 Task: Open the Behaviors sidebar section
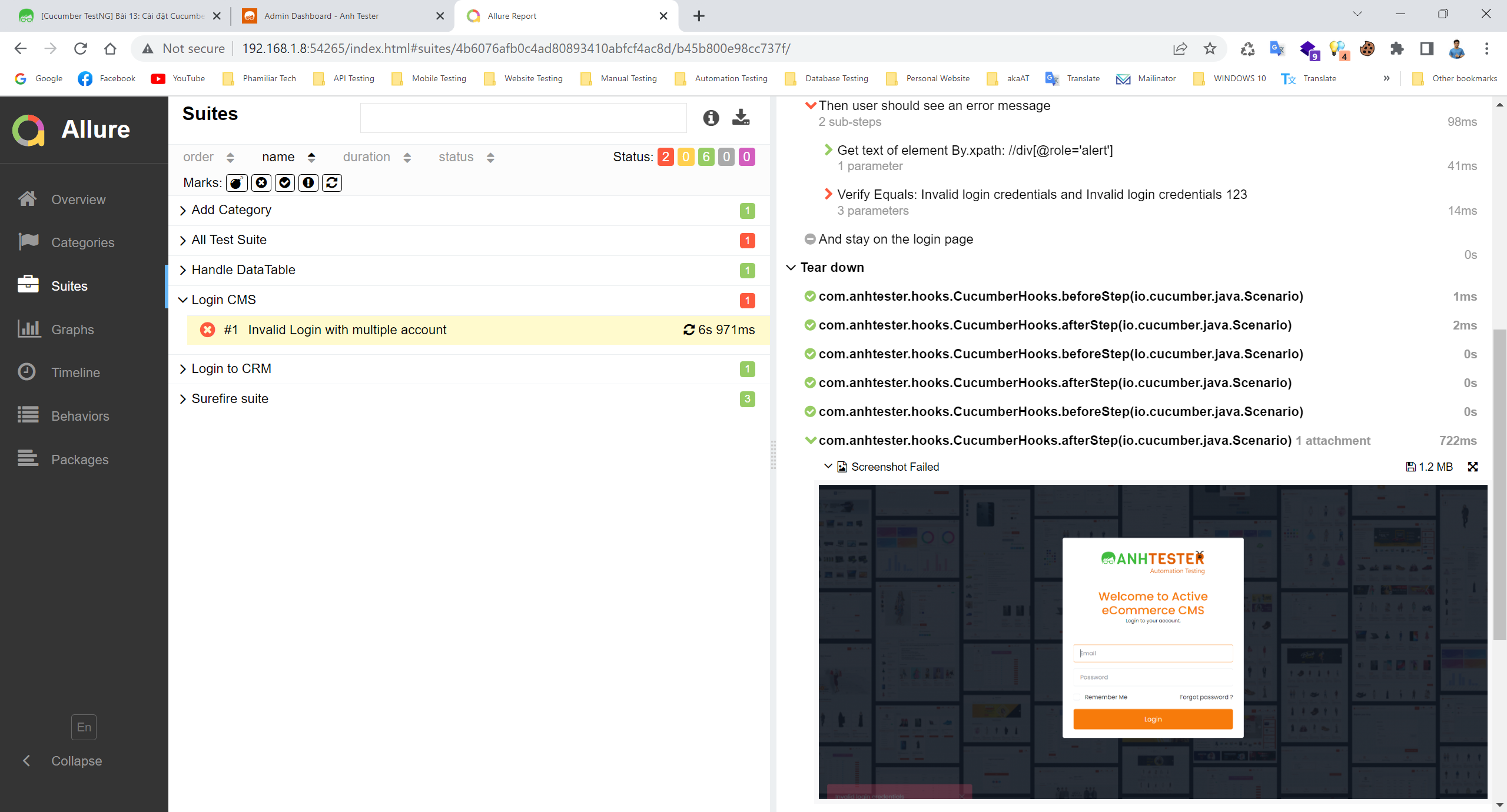point(80,416)
